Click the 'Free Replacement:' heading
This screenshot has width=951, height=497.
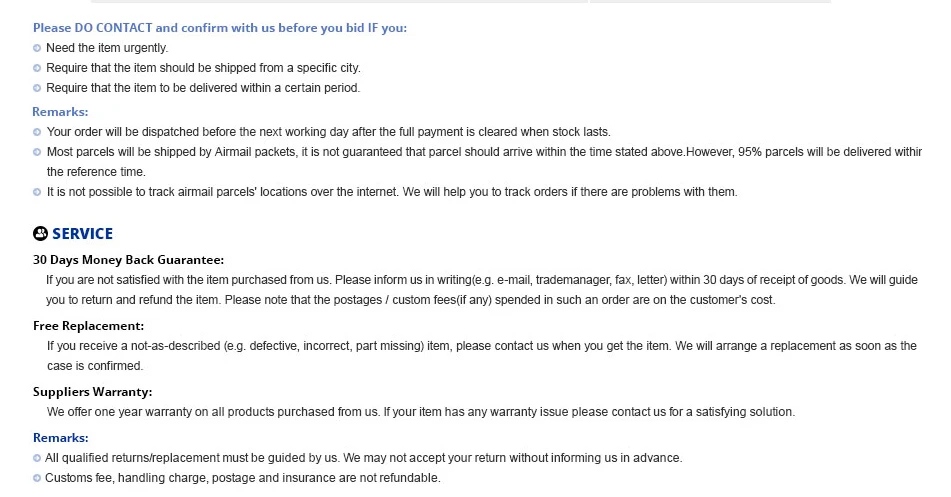tap(89, 326)
